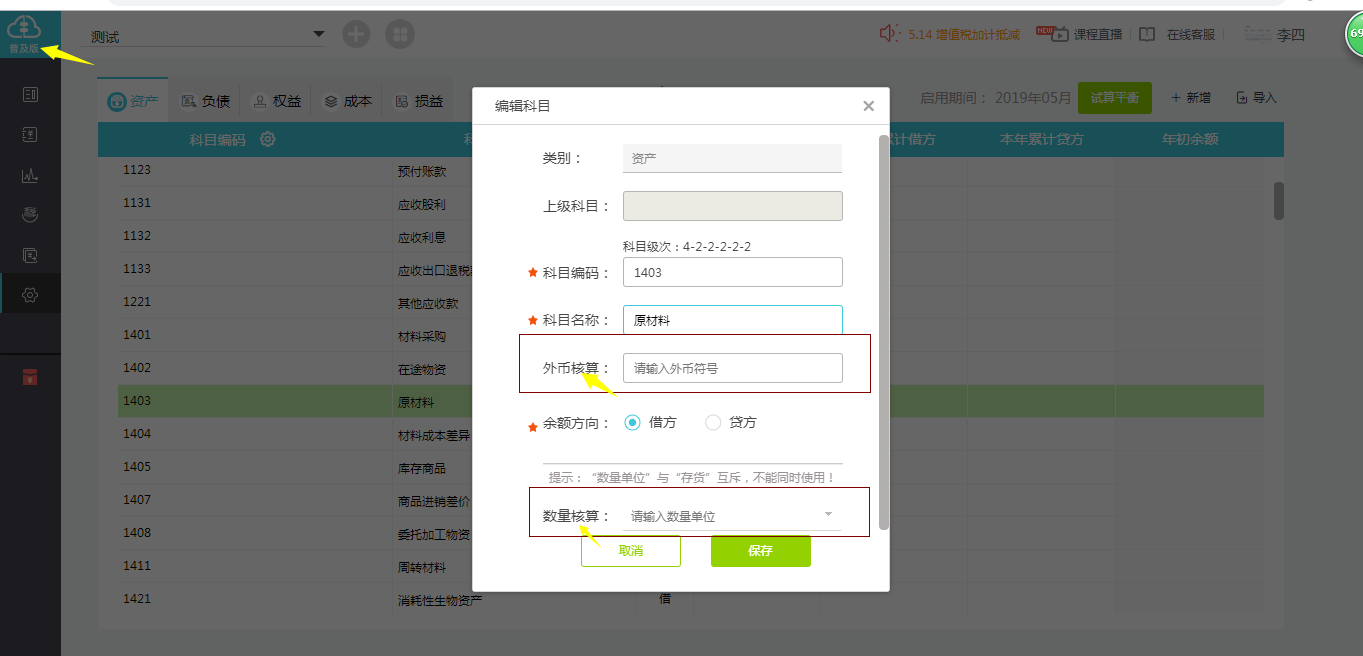Select the 借方 radio button

click(632, 423)
